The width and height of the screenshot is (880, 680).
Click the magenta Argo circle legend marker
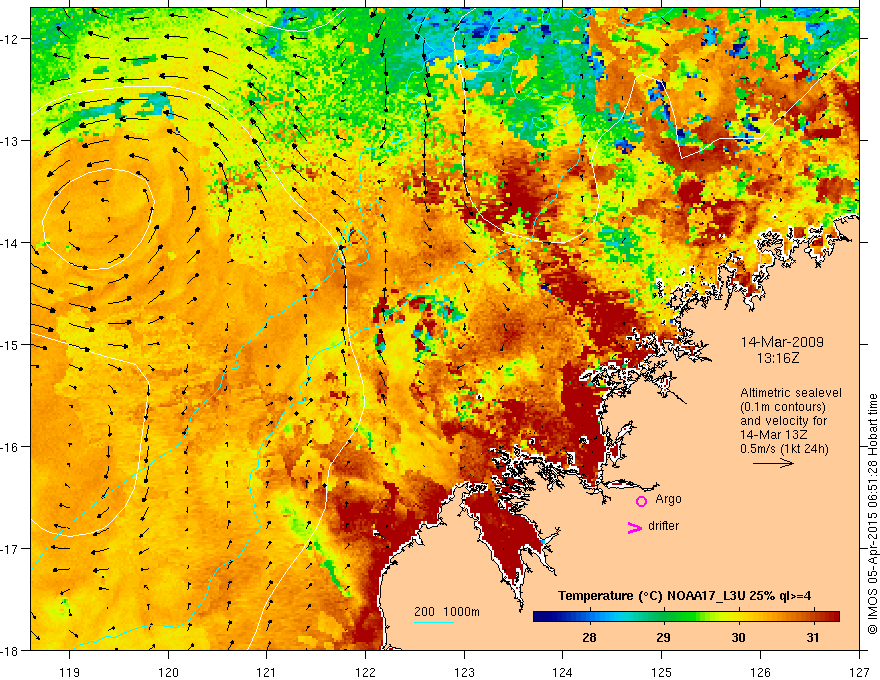[x=641, y=501]
